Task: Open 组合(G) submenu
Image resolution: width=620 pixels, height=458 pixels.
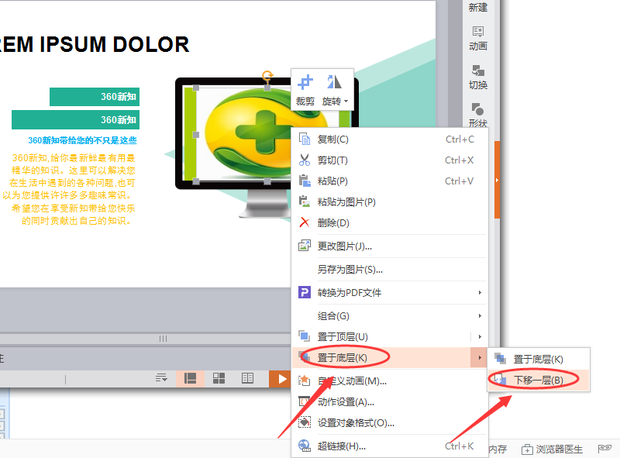Action: pos(389,316)
